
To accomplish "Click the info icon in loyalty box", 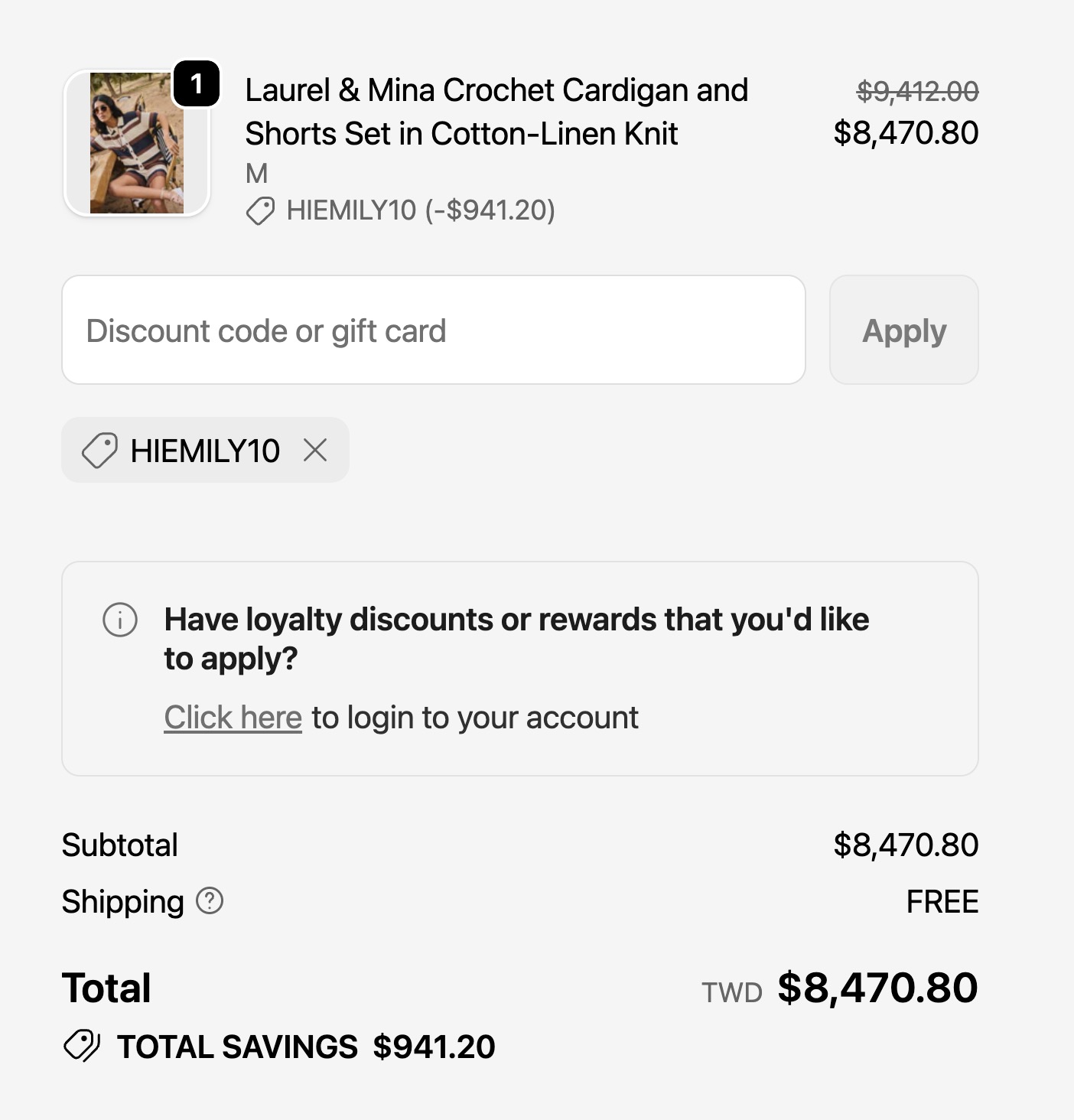I will point(120,620).
